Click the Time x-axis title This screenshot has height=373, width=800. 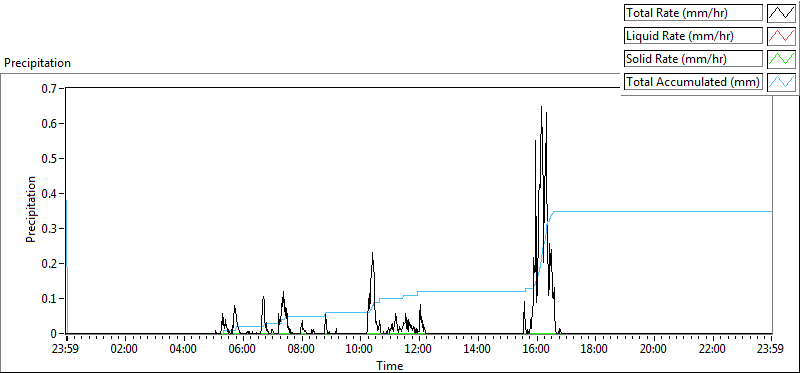pyautogui.click(x=390, y=365)
